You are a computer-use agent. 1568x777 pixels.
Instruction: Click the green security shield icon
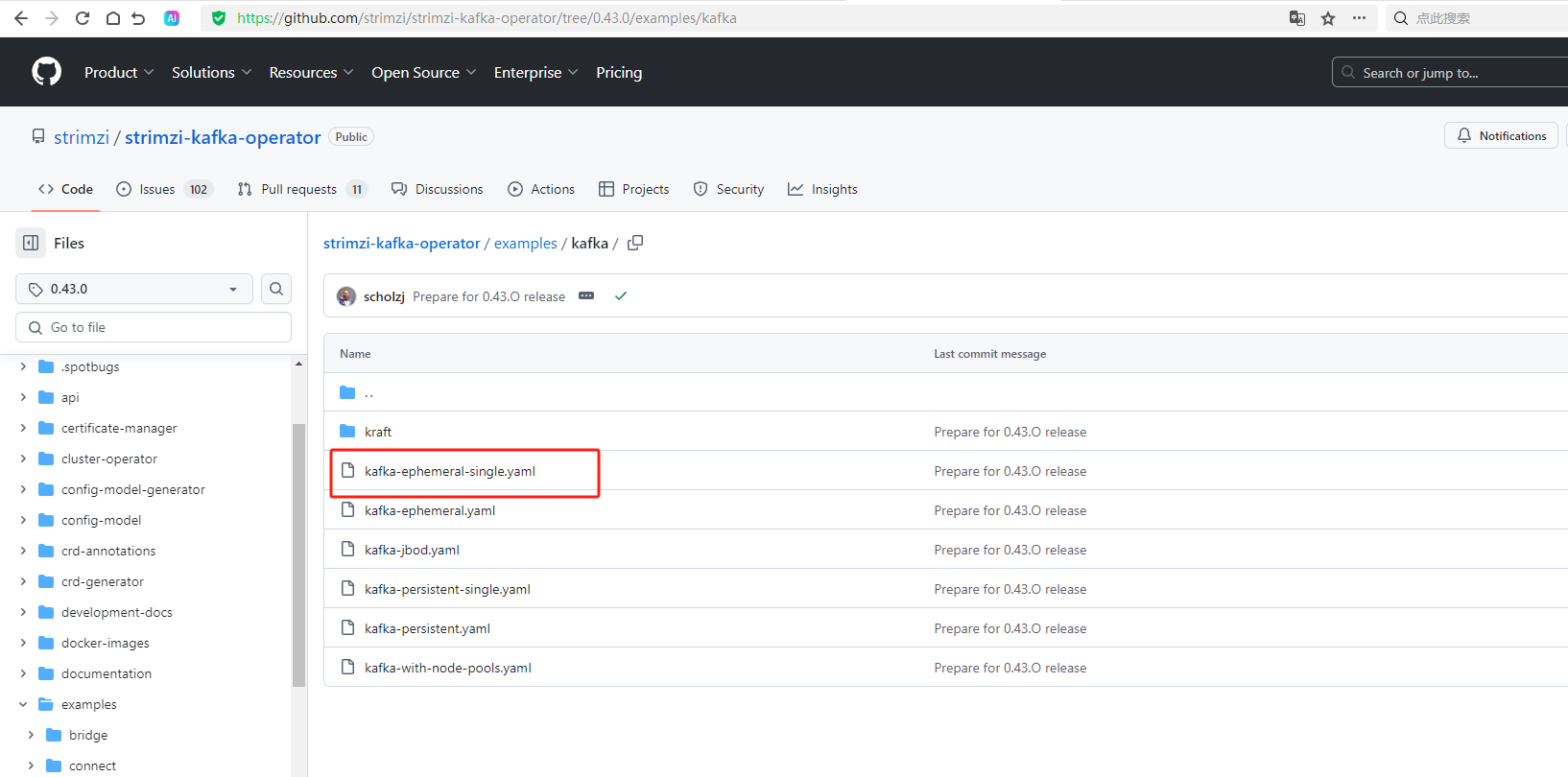(x=219, y=18)
